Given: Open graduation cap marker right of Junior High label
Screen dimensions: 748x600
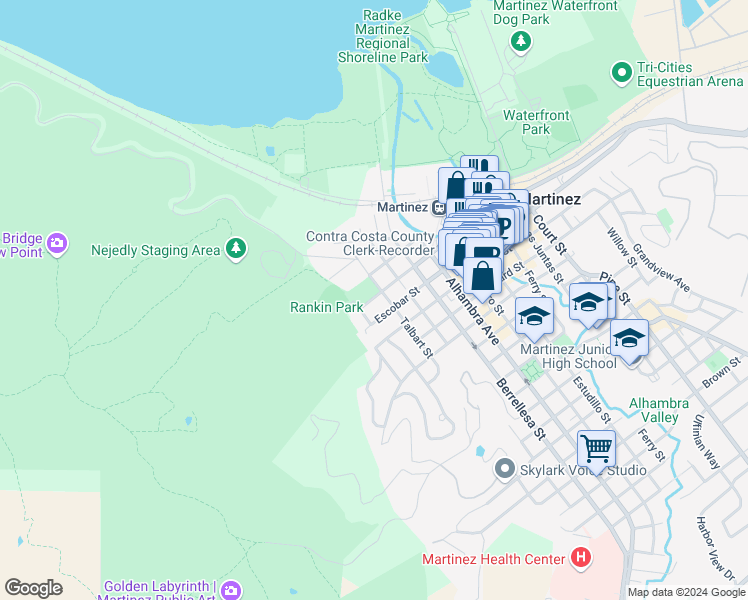Looking at the screenshot, I should [x=629, y=341].
